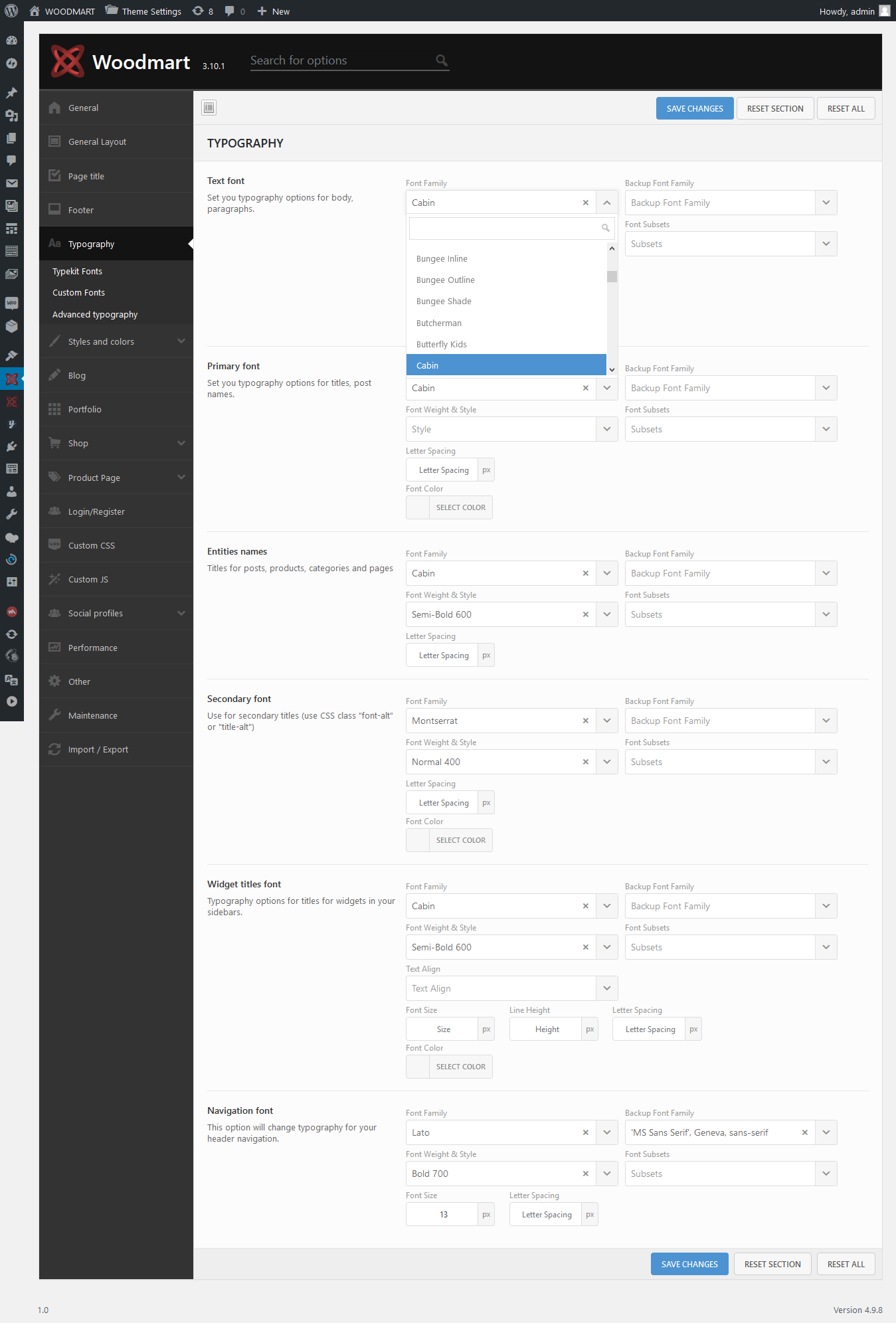896x1323 pixels.
Task: Click the bottom Reset Section button
Action: coord(772,1264)
